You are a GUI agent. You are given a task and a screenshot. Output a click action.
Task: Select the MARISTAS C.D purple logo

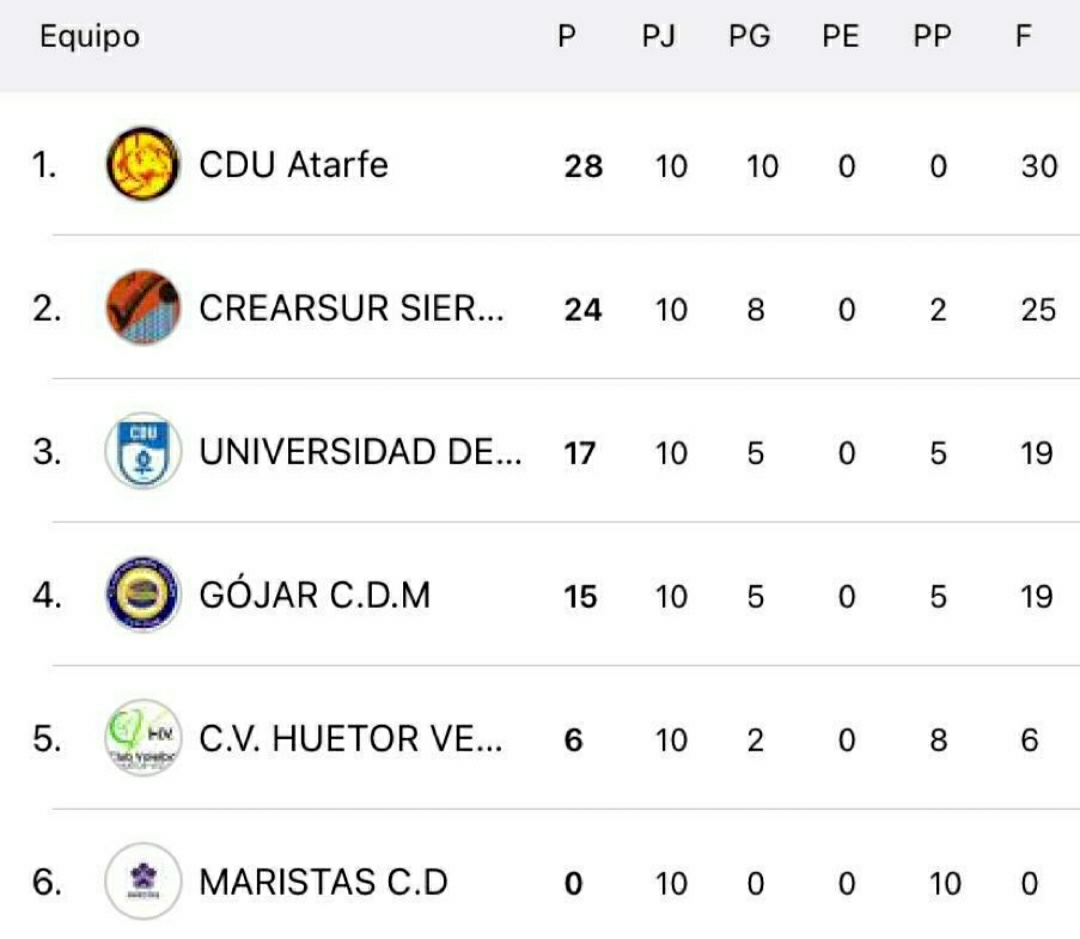click(143, 881)
